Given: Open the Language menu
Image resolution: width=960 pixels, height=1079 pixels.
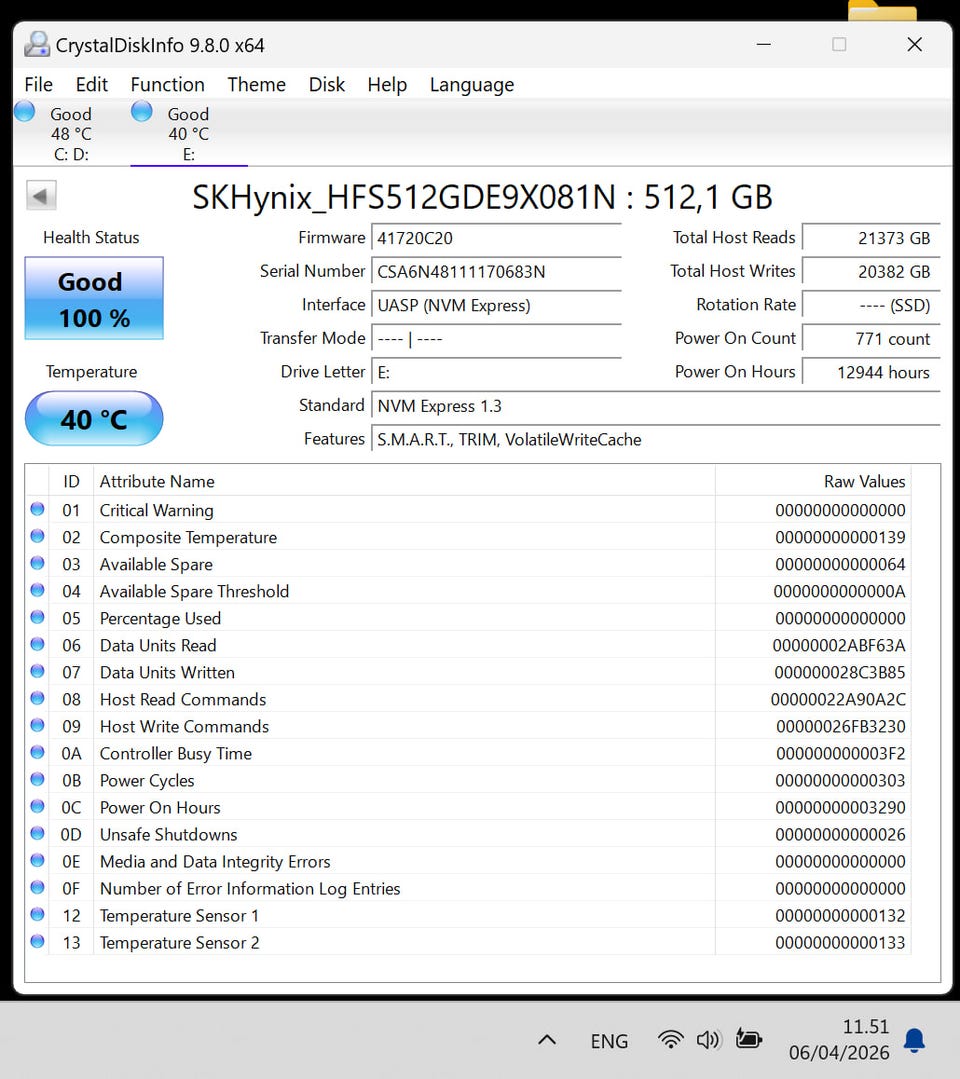Looking at the screenshot, I should pyautogui.click(x=471, y=84).
